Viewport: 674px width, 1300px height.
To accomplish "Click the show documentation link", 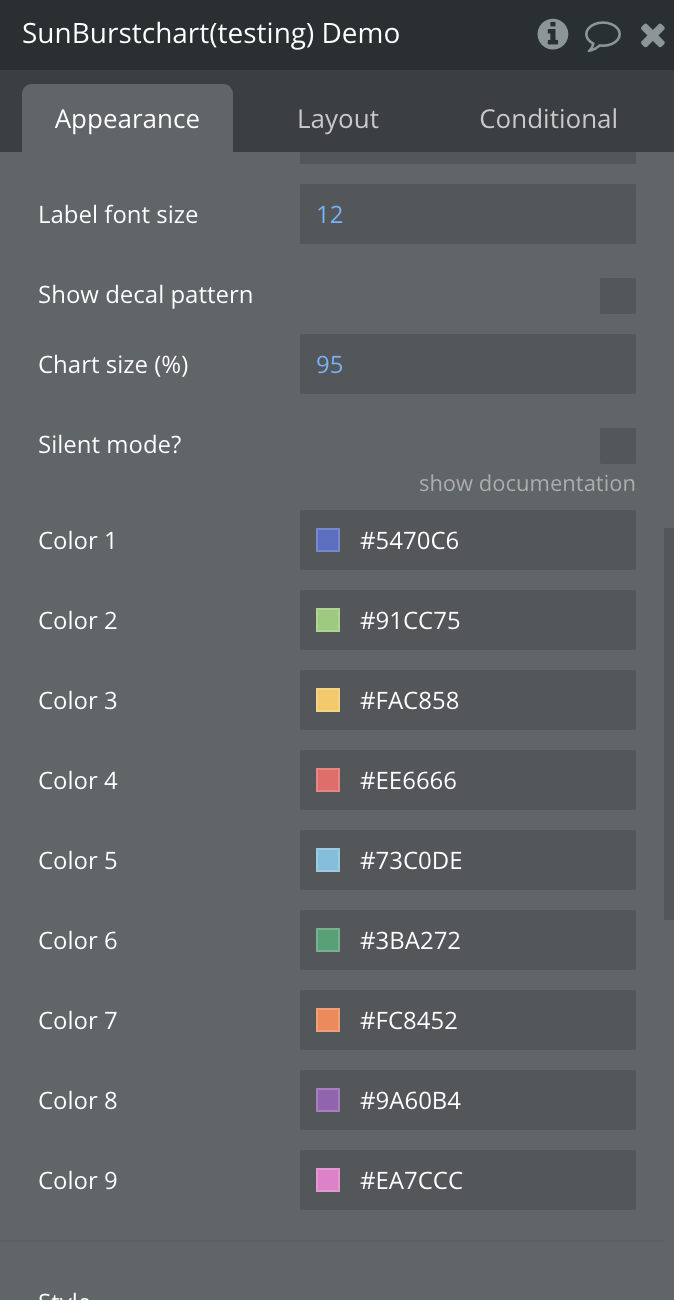I will (x=527, y=484).
